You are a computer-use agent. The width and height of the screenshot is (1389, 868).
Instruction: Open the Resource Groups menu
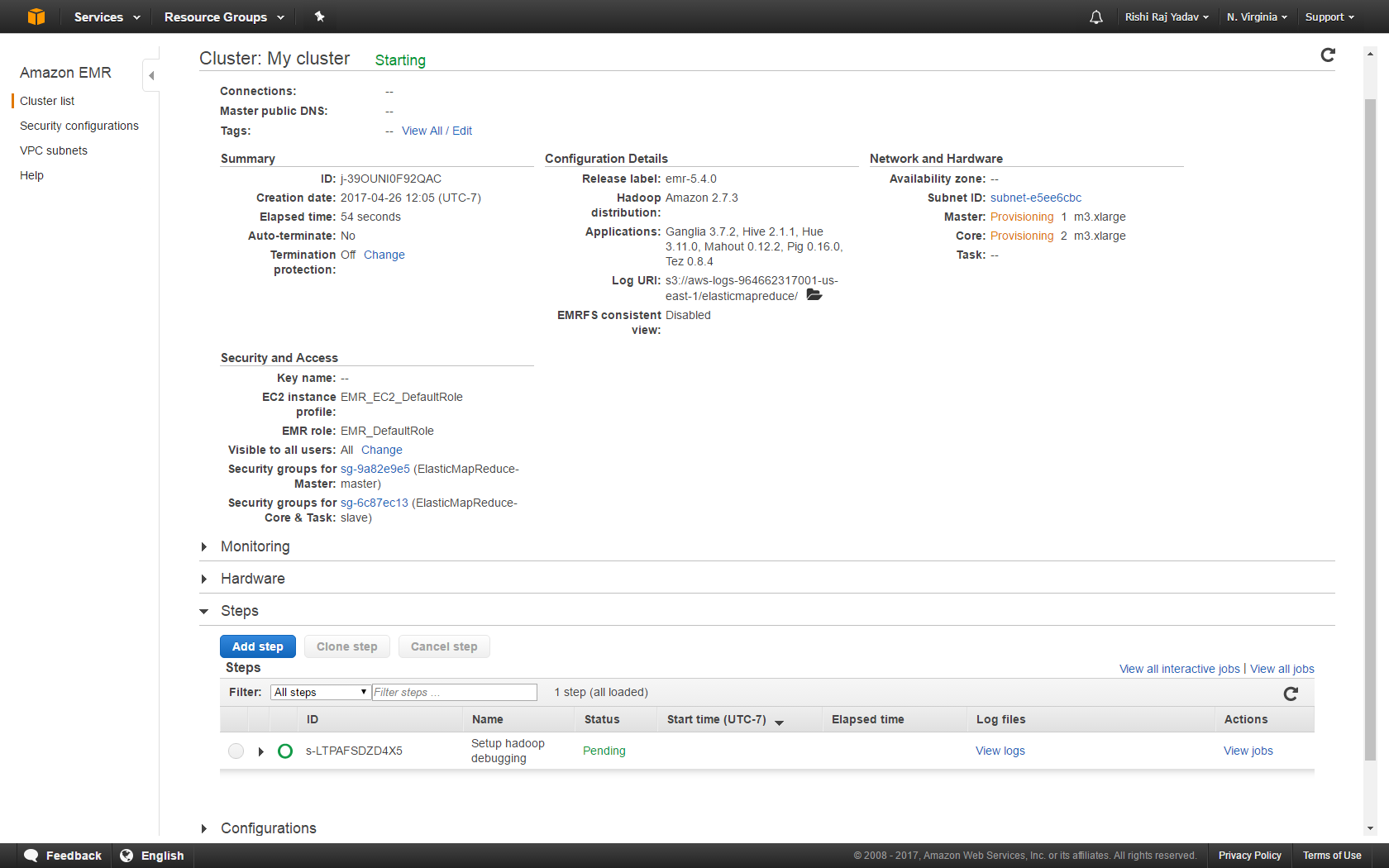224,17
